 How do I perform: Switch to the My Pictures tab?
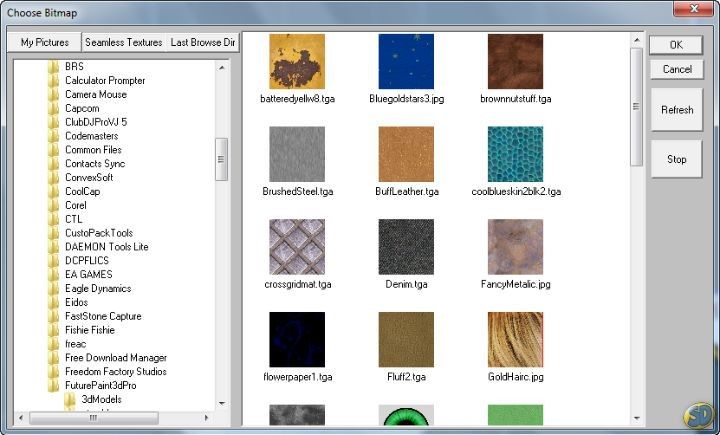click(45, 42)
